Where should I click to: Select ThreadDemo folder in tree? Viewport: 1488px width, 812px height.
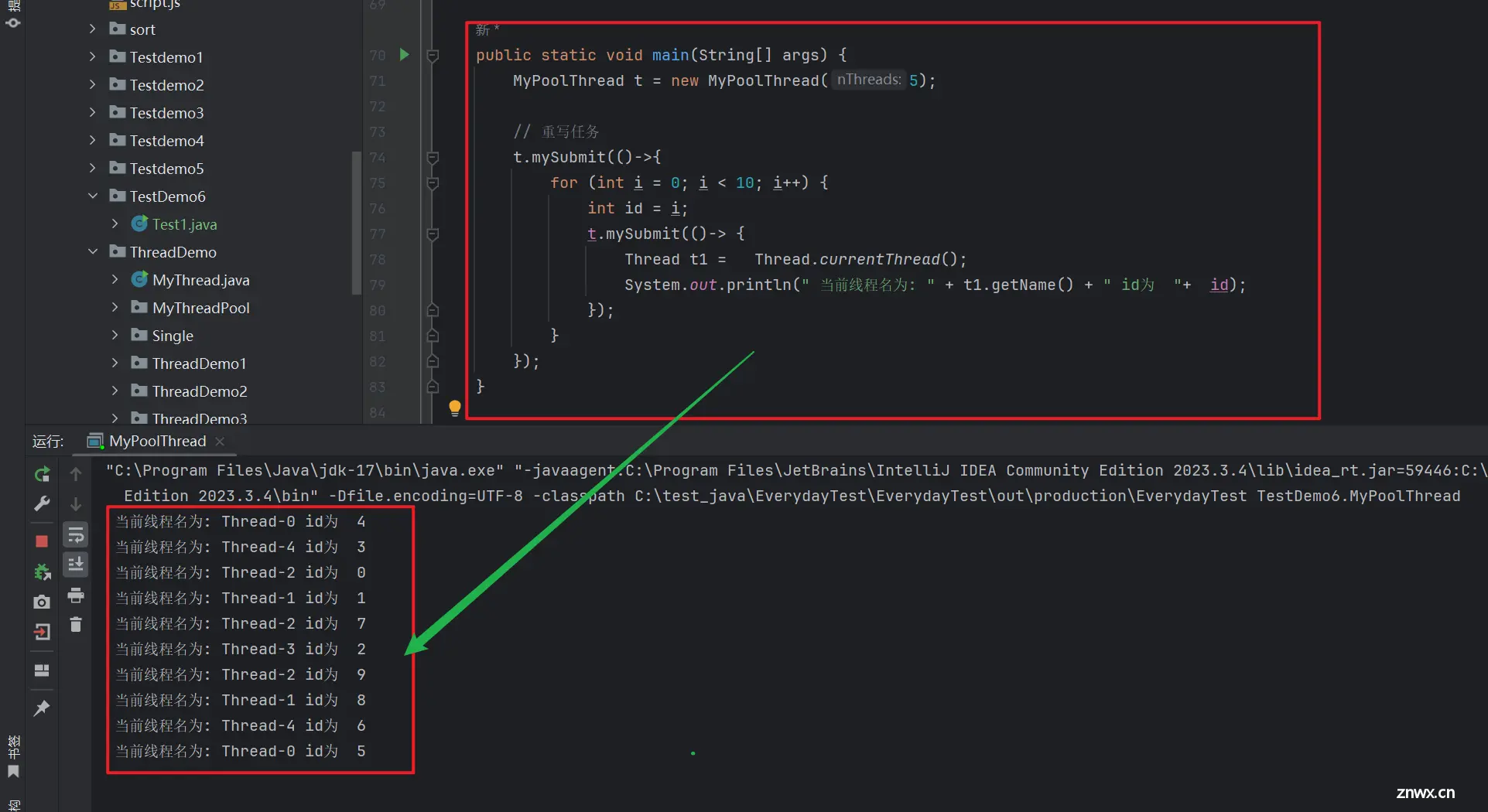[173, 252]
